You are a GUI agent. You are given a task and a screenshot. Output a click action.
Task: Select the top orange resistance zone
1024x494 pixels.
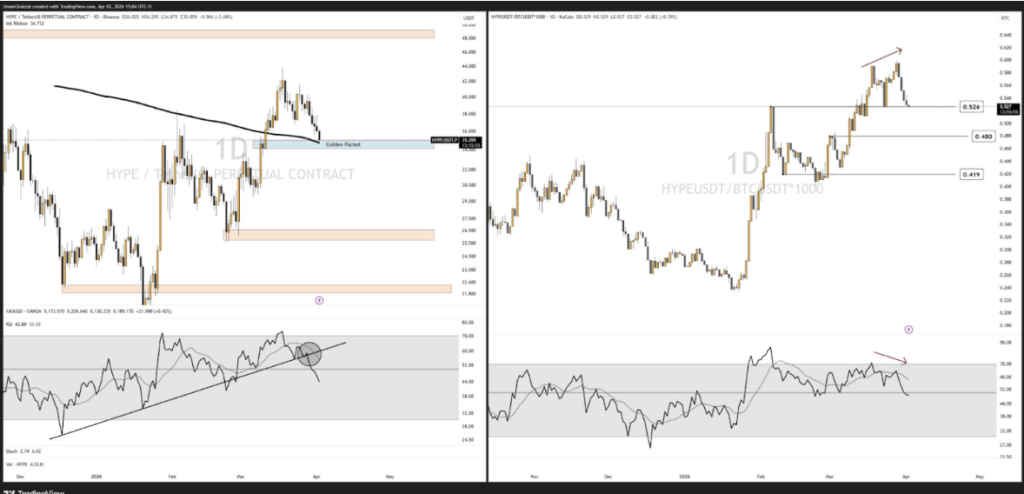[x=218, y=34]
